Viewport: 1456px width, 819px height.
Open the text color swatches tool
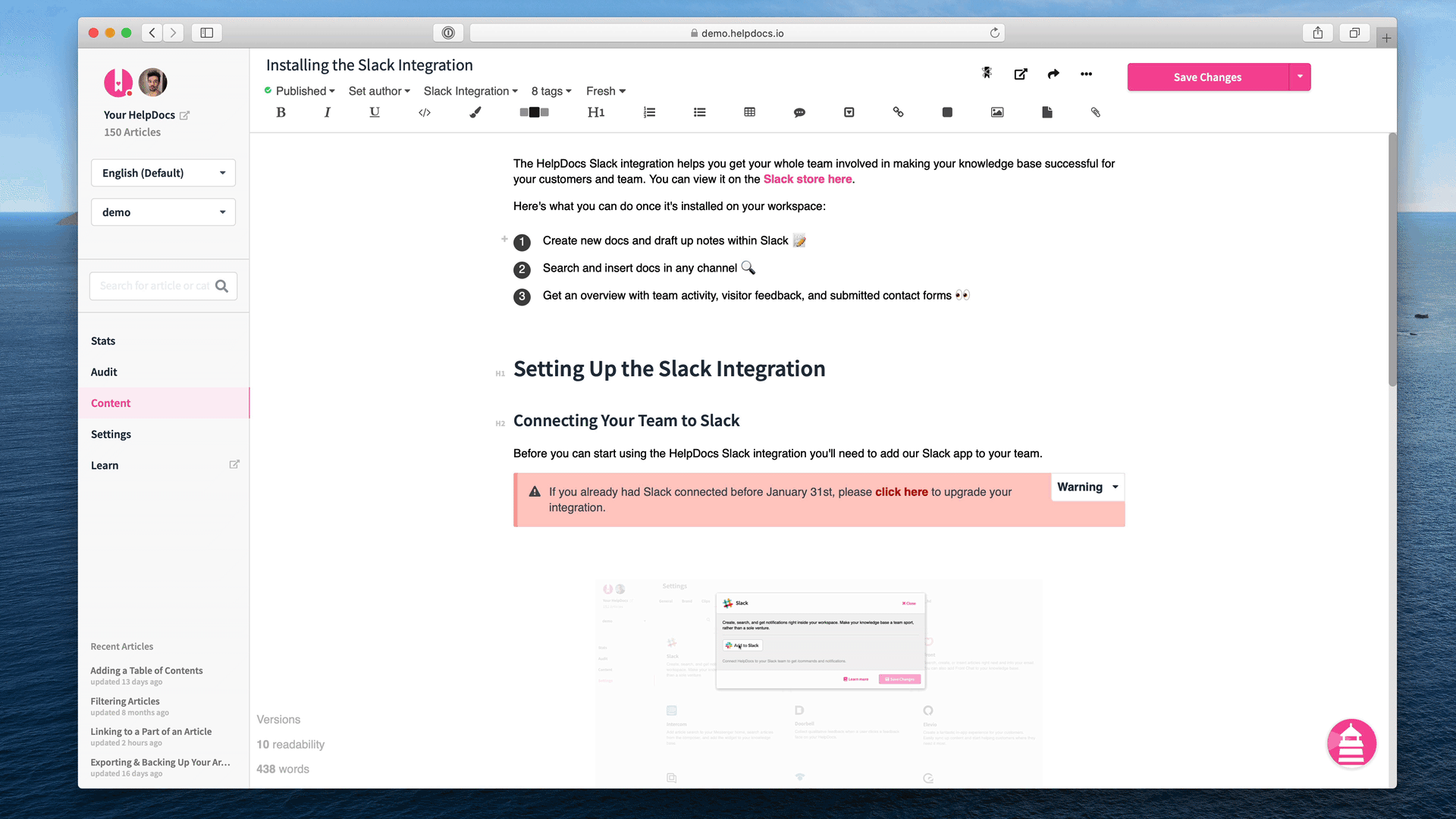pos(534,112)
